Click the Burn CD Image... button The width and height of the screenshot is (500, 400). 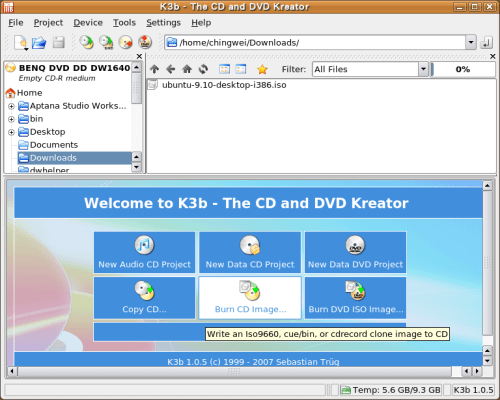click(250, 298)
